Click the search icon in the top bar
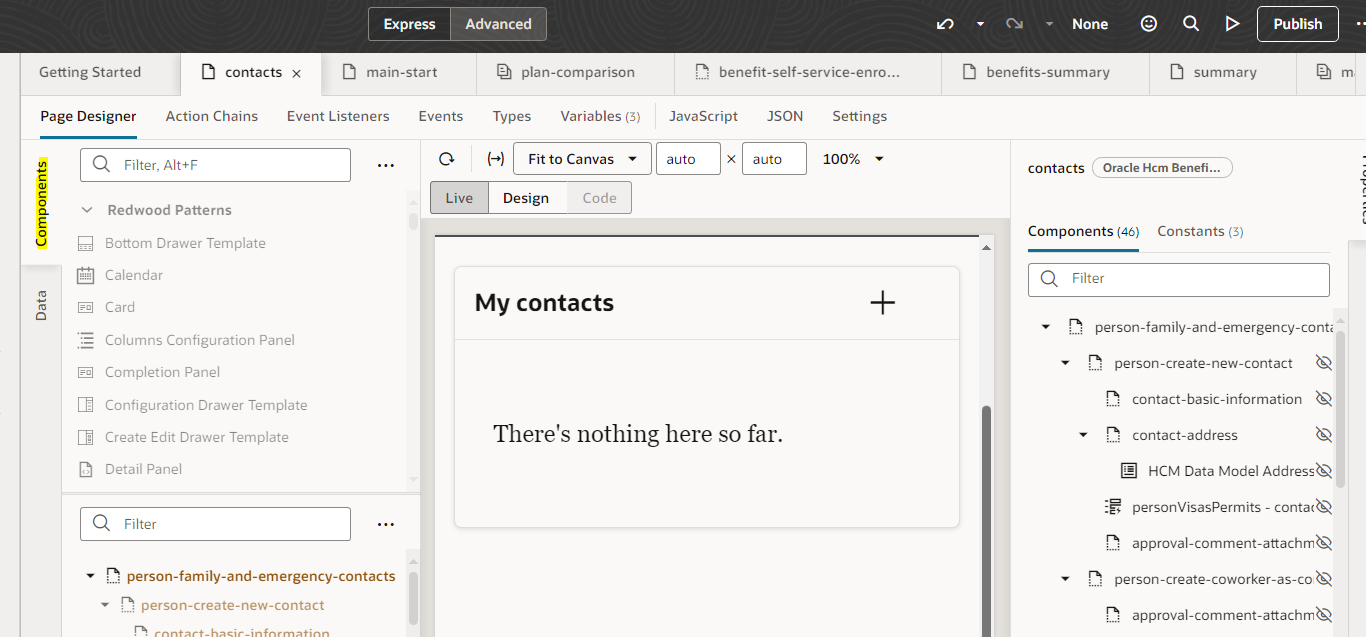 click(1190, 23)
